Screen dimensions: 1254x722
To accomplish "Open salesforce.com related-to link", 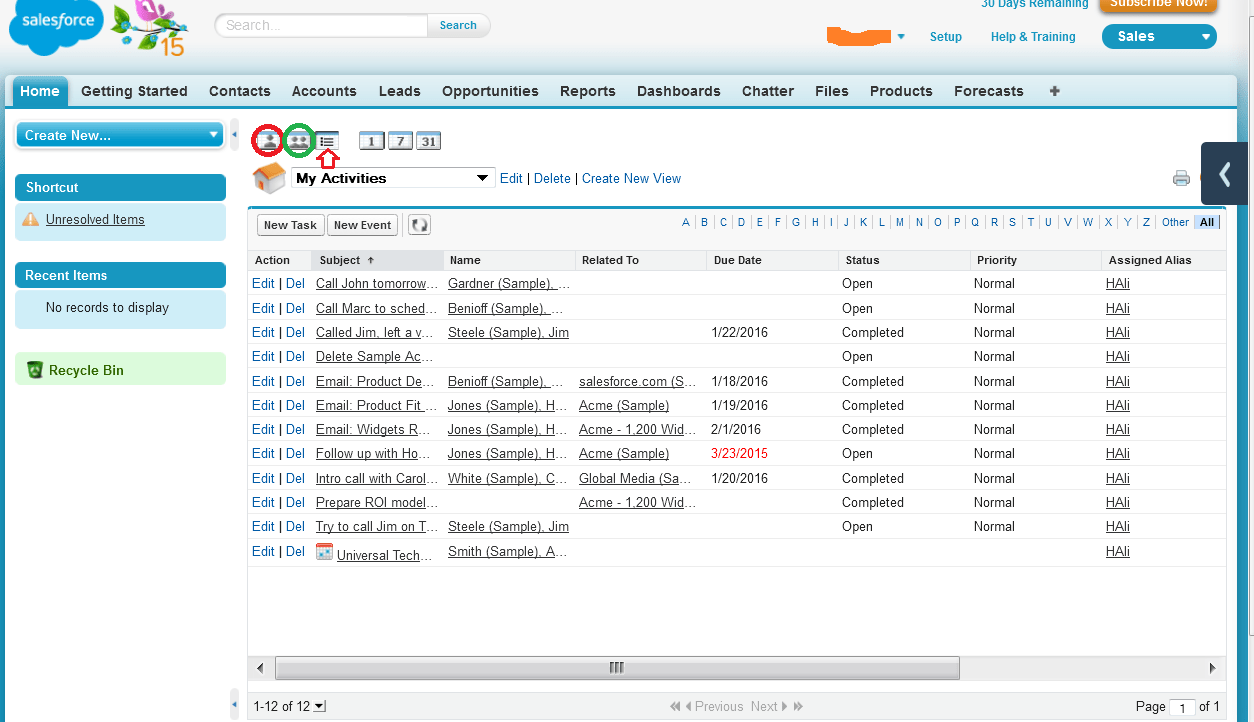I will 638,382.
